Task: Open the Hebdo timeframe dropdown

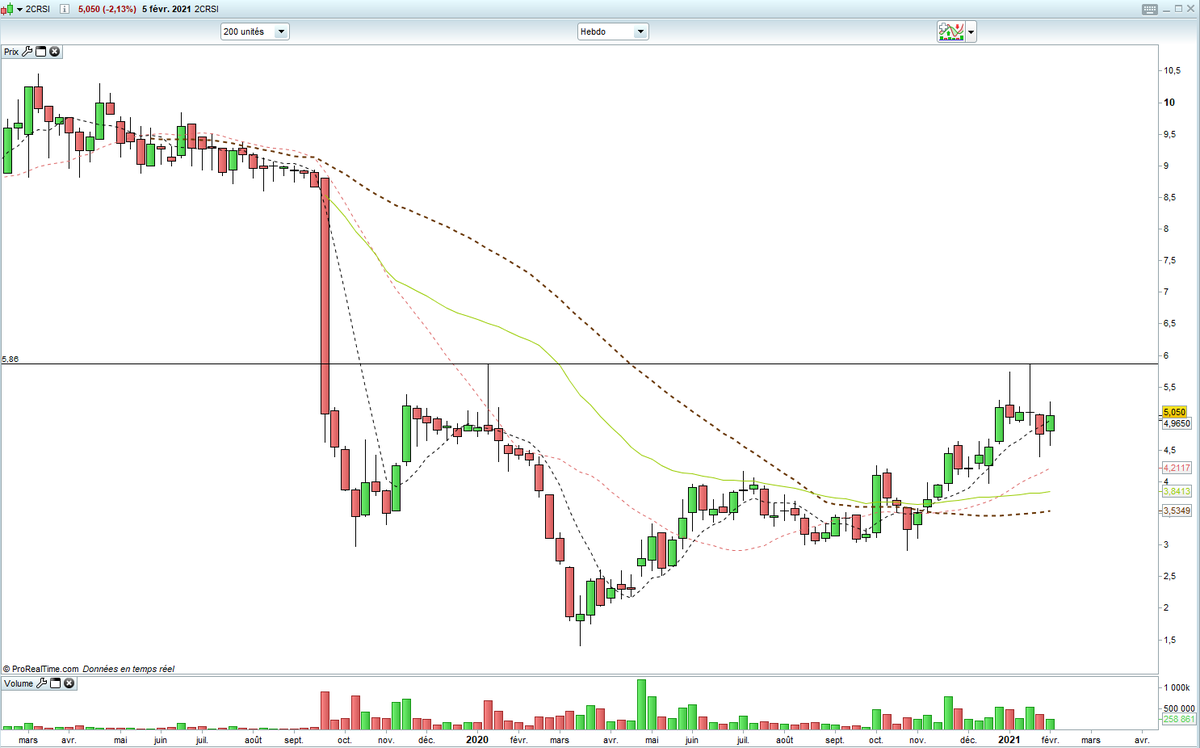Action: [612, 32]
